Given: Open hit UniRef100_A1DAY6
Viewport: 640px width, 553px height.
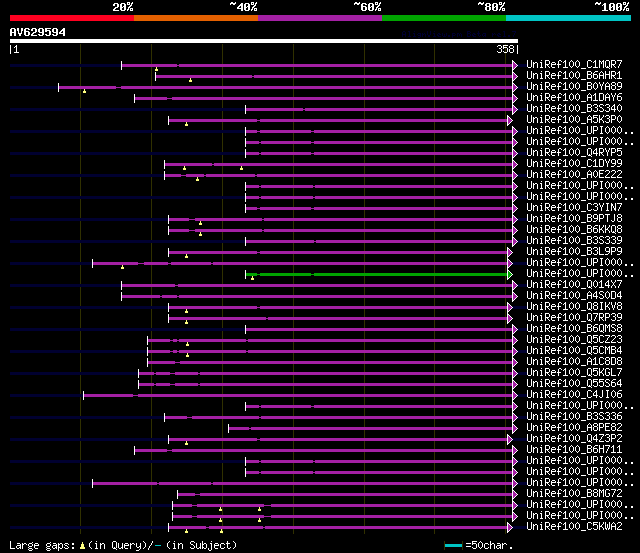Looking at the screenshot, I should (x=574, y=98).
